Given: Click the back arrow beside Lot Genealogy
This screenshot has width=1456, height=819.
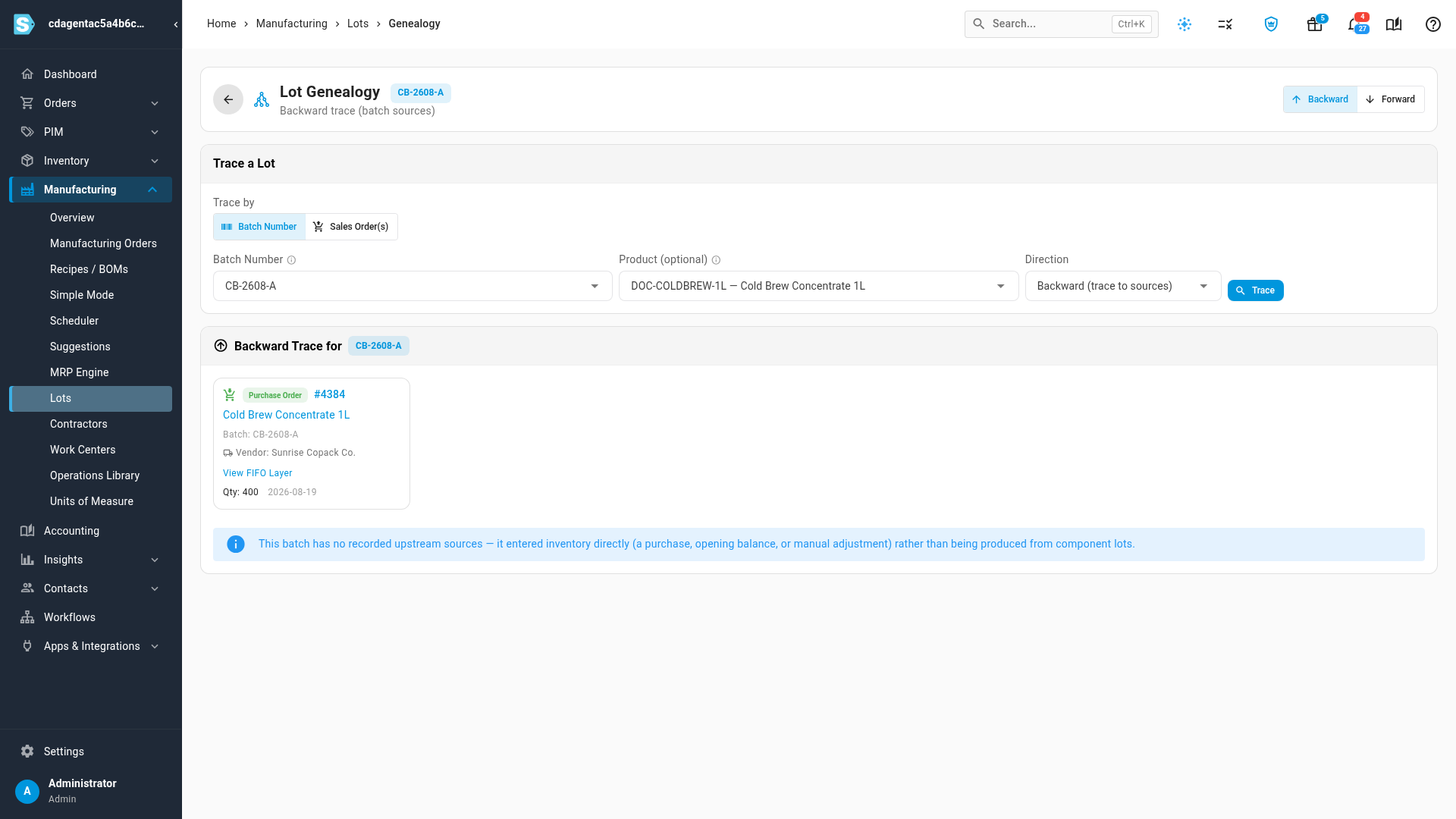Looking at the screenshot, I should (228, 99).
